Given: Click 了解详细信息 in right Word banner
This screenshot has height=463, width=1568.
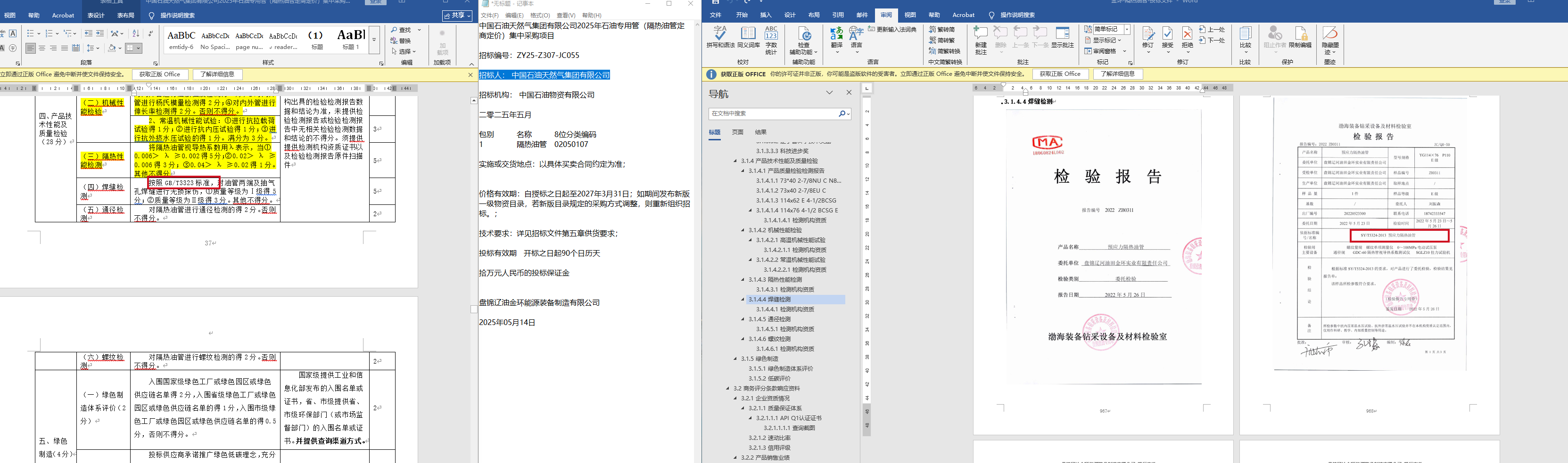Looking at the screenshot, I should 1118,74.
